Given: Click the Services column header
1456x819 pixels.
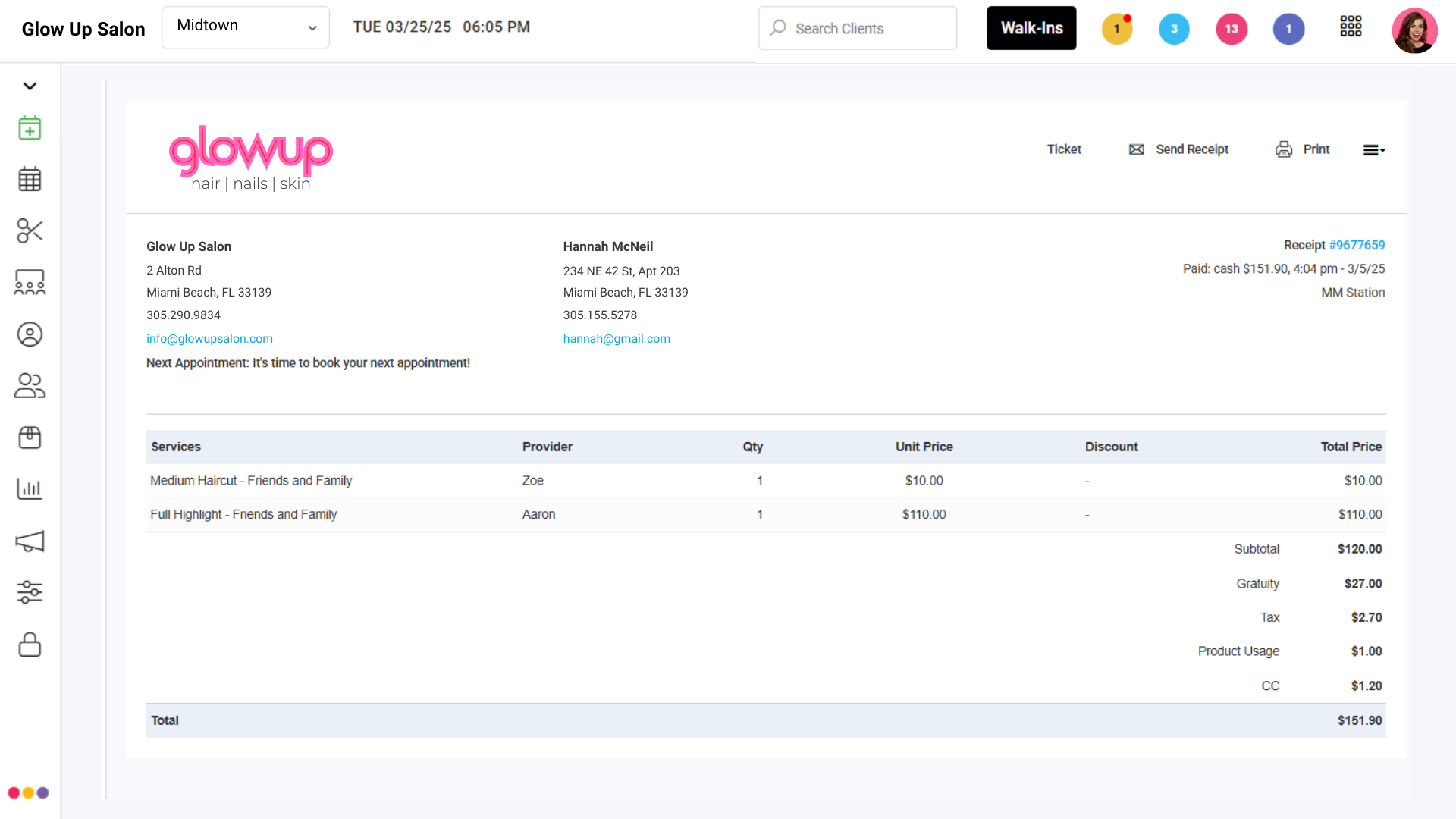Looking at the screenshot, I should (176, 447).
